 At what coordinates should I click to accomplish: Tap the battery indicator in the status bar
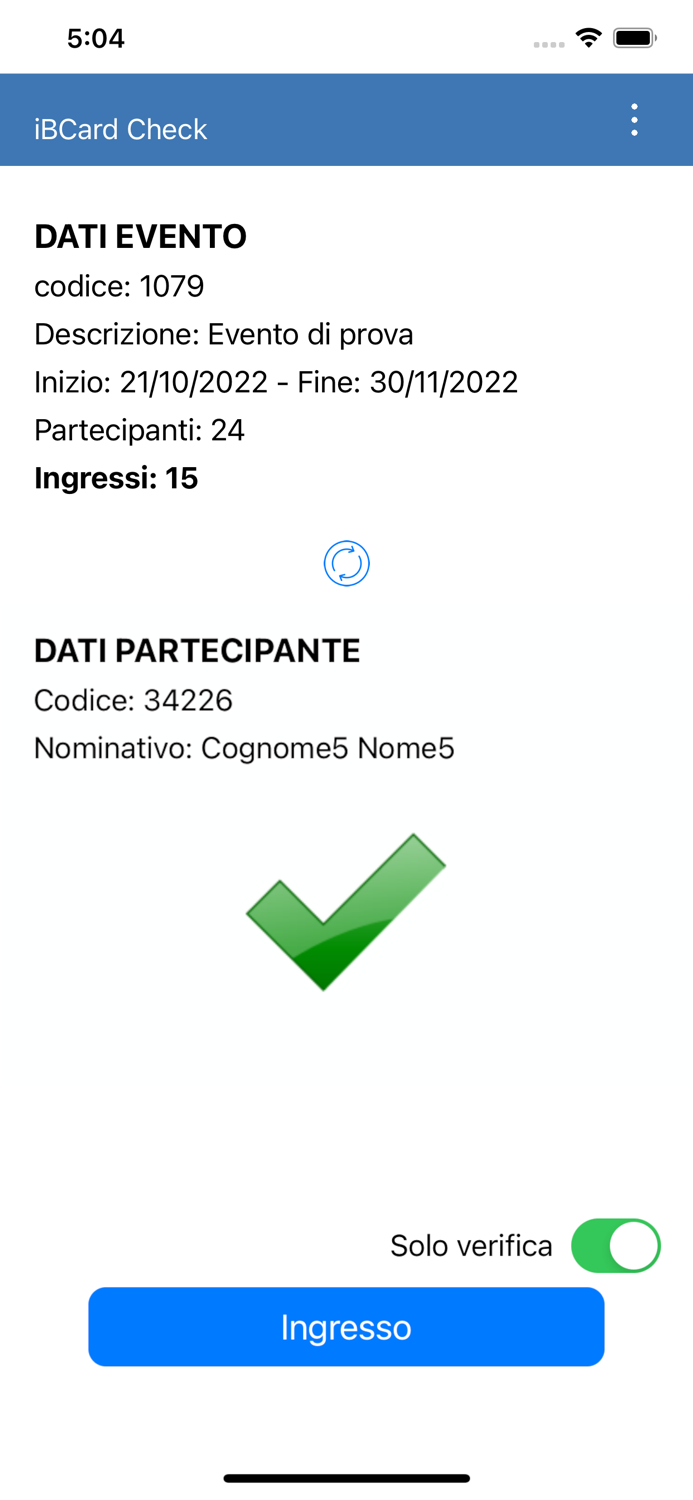click(x=630, y=36)
